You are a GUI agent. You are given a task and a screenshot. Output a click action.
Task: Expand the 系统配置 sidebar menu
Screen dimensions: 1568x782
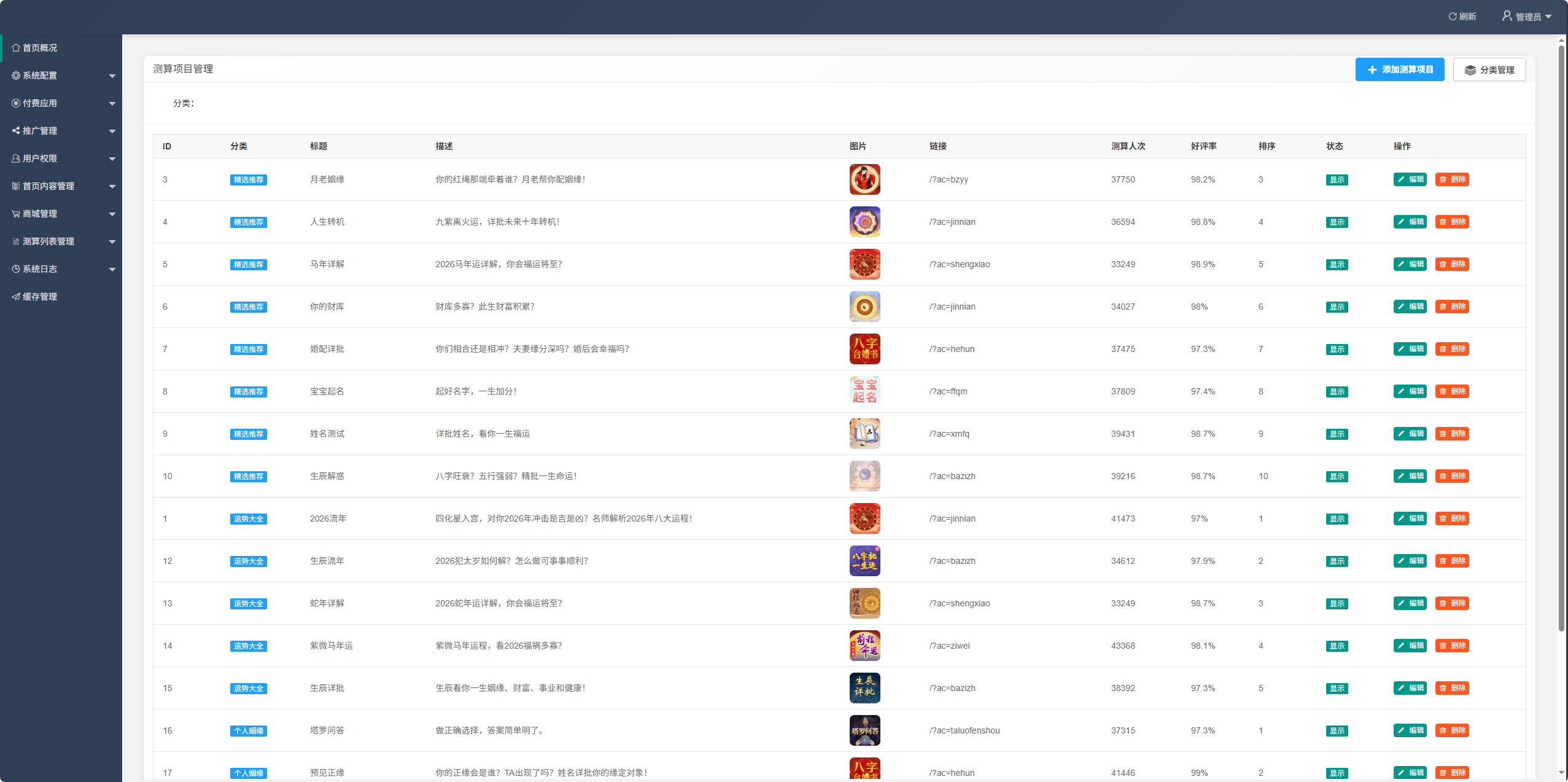[61, 76]
